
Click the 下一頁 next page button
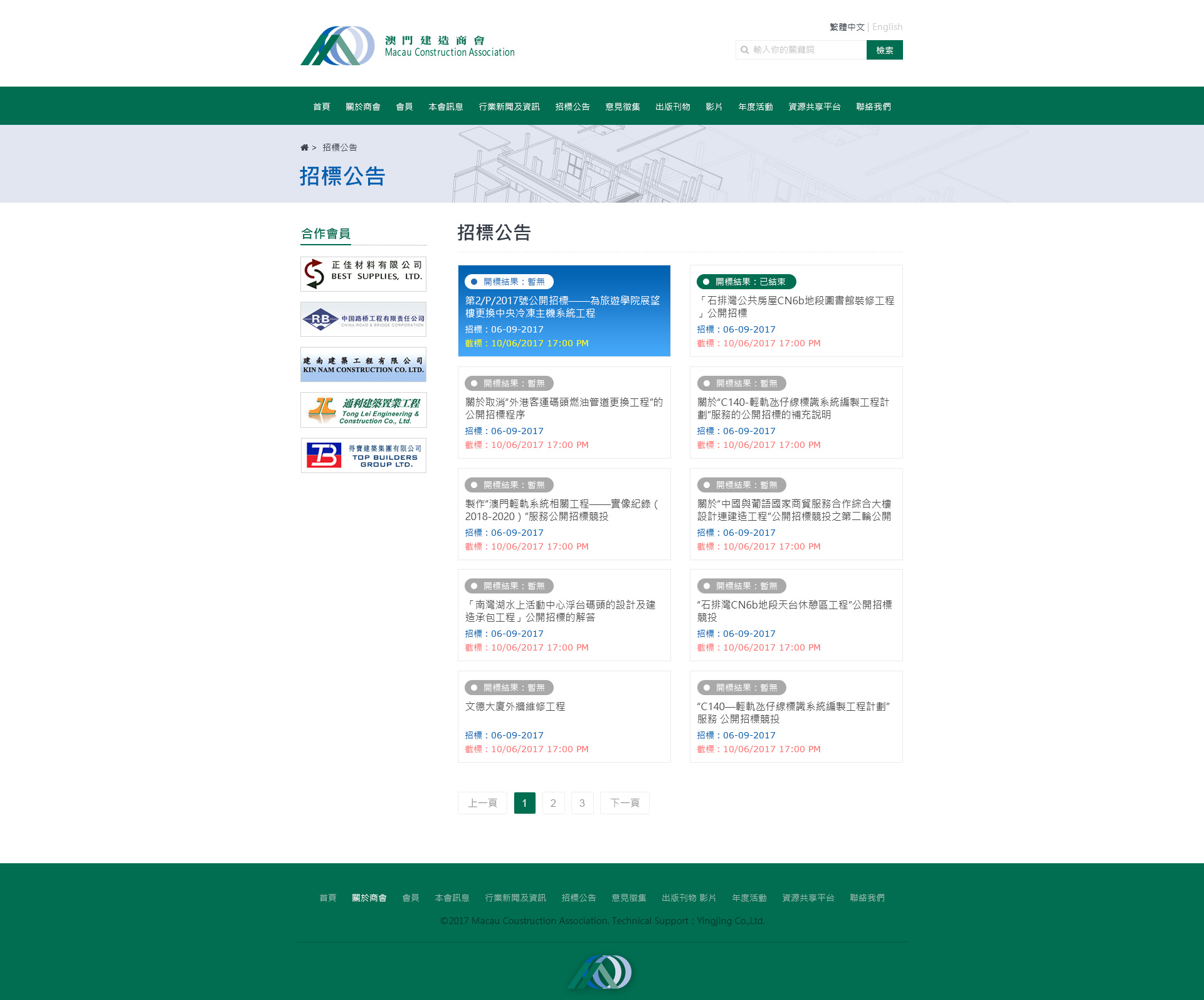[625, 803]
